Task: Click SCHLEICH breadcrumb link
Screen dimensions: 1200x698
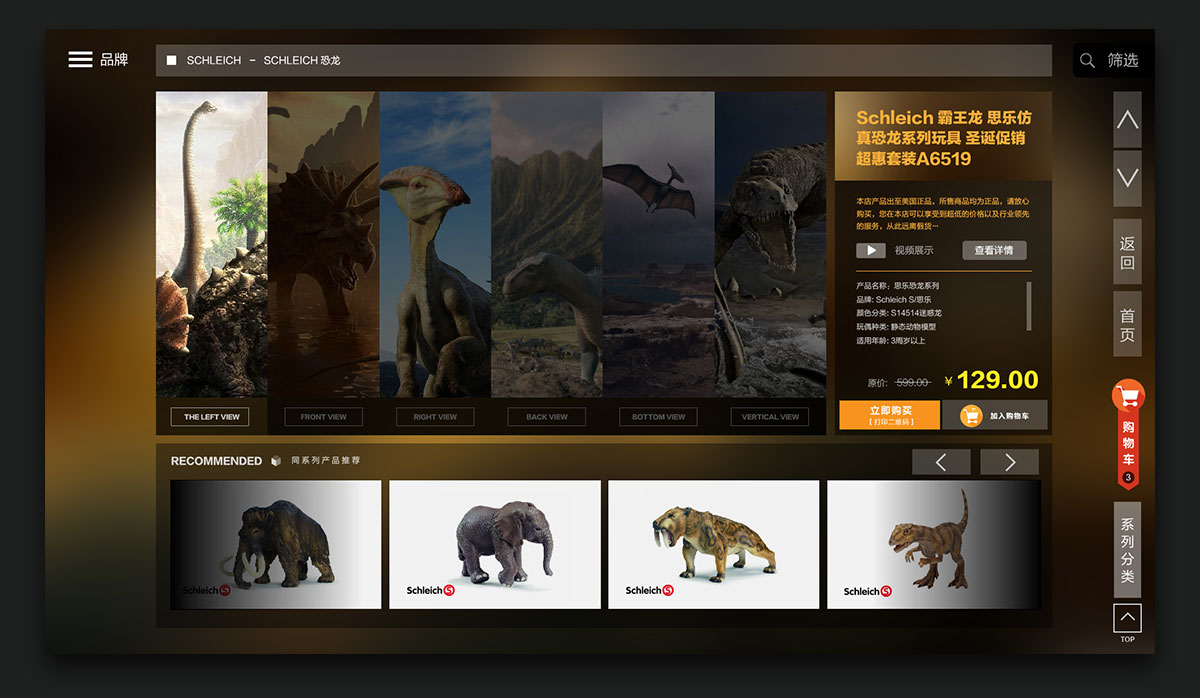Action: 214,60
